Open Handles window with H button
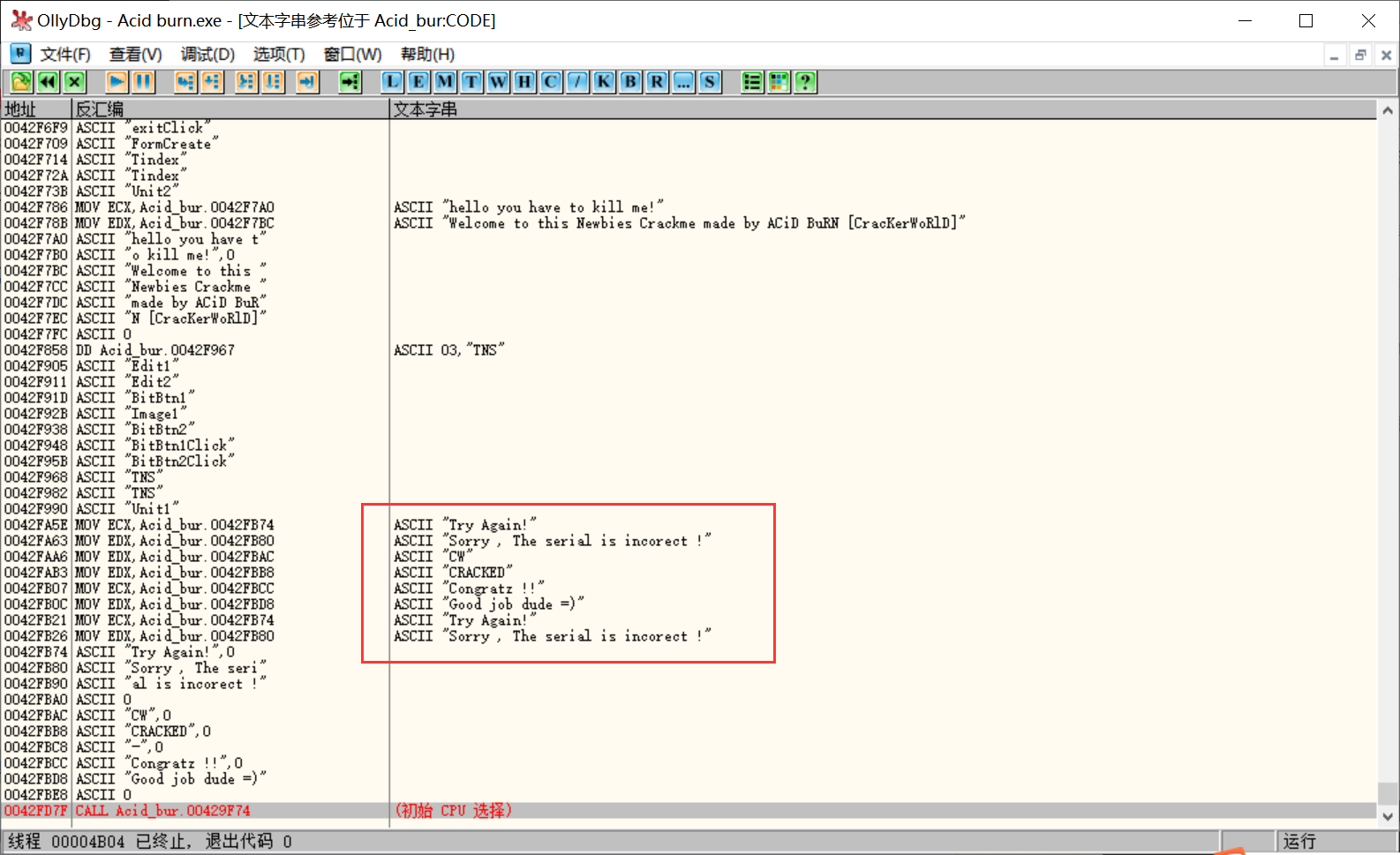 coord(524,82)
